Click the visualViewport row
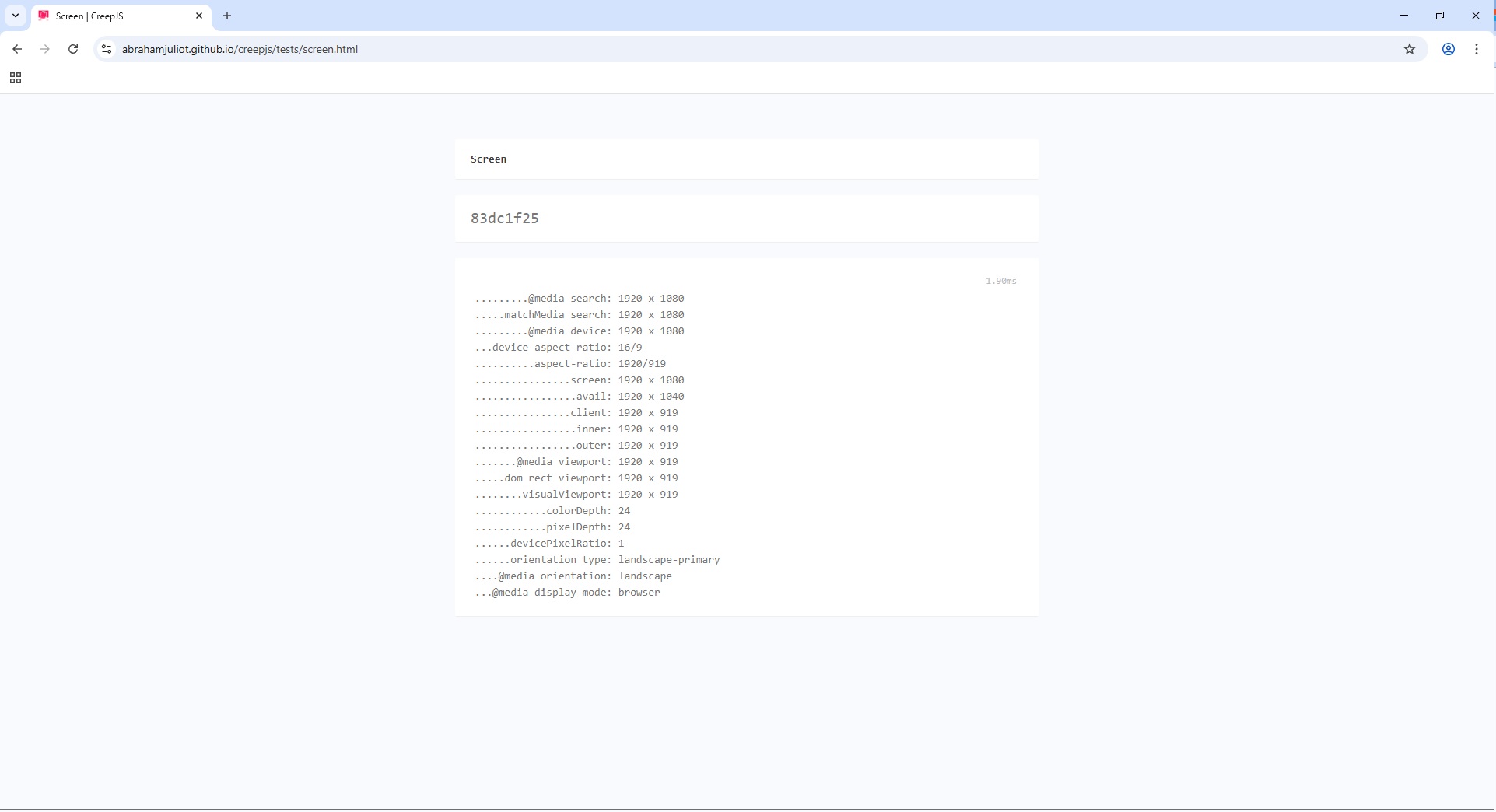This screenshot has width=1496, height=812. click(576, 495)
